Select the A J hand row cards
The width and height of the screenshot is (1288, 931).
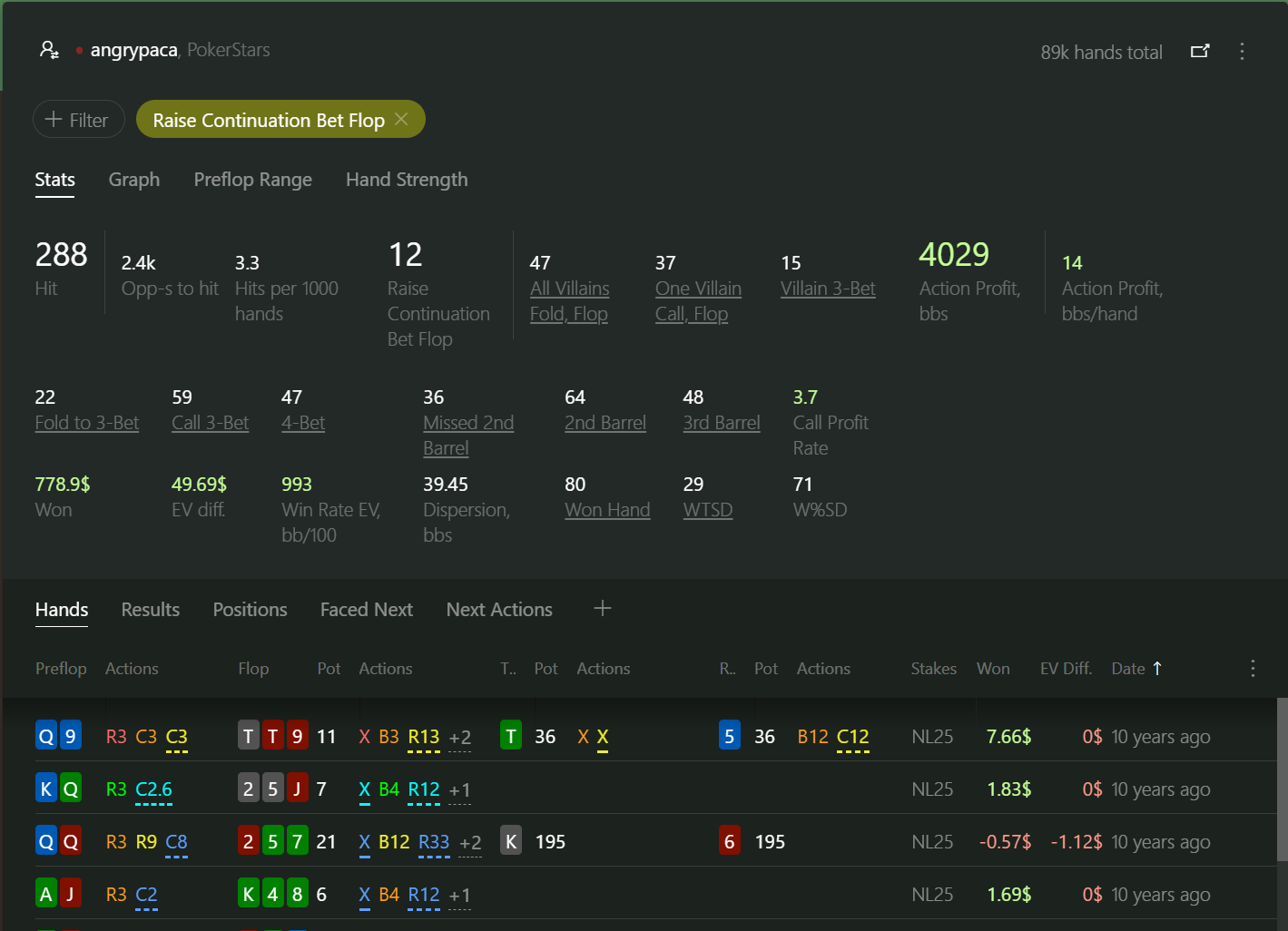point(59,894)
